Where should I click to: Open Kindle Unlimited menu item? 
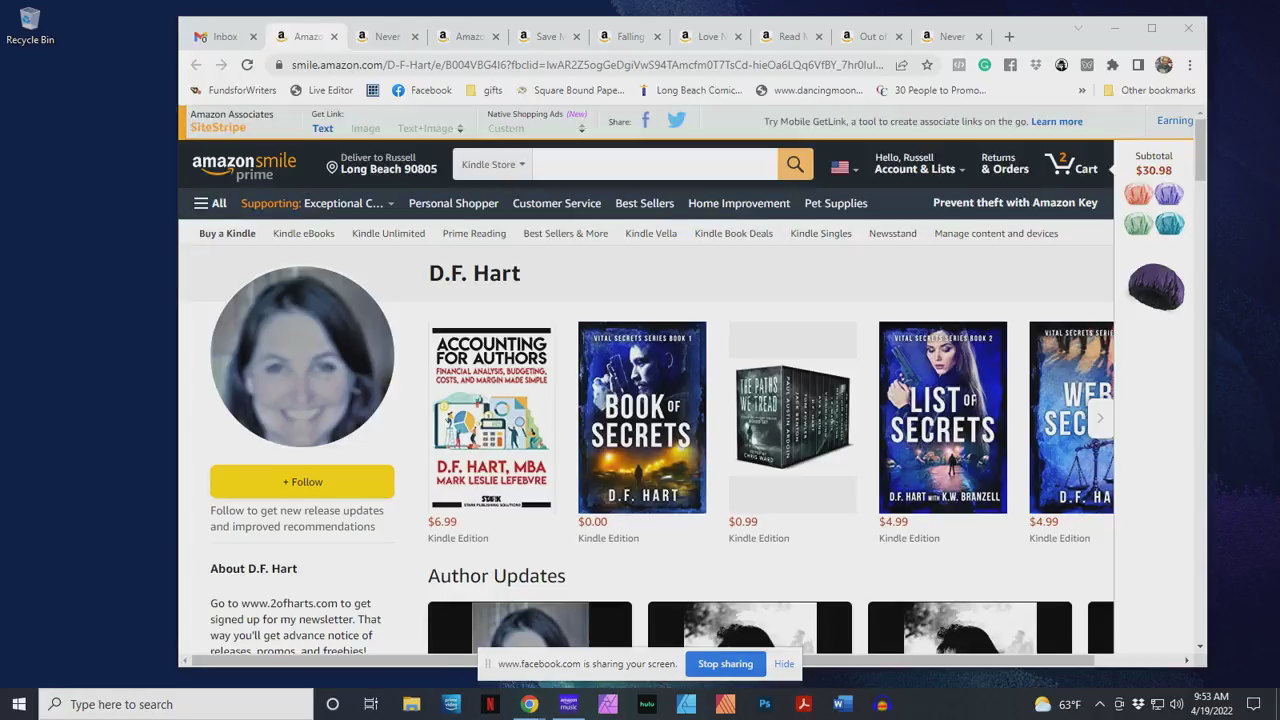[x=388, y=233]
